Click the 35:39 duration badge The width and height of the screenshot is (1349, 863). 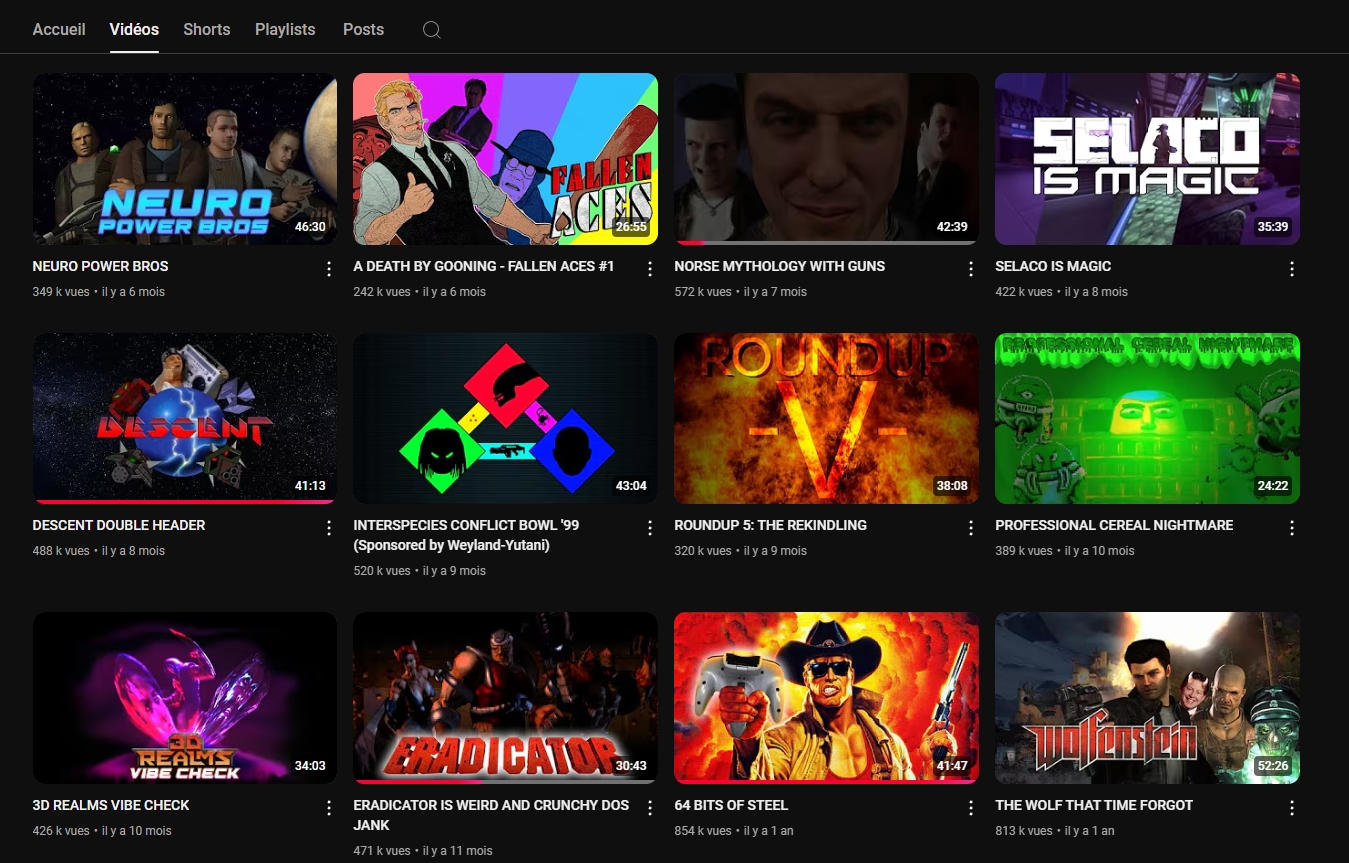click(x=1273, y=227)
